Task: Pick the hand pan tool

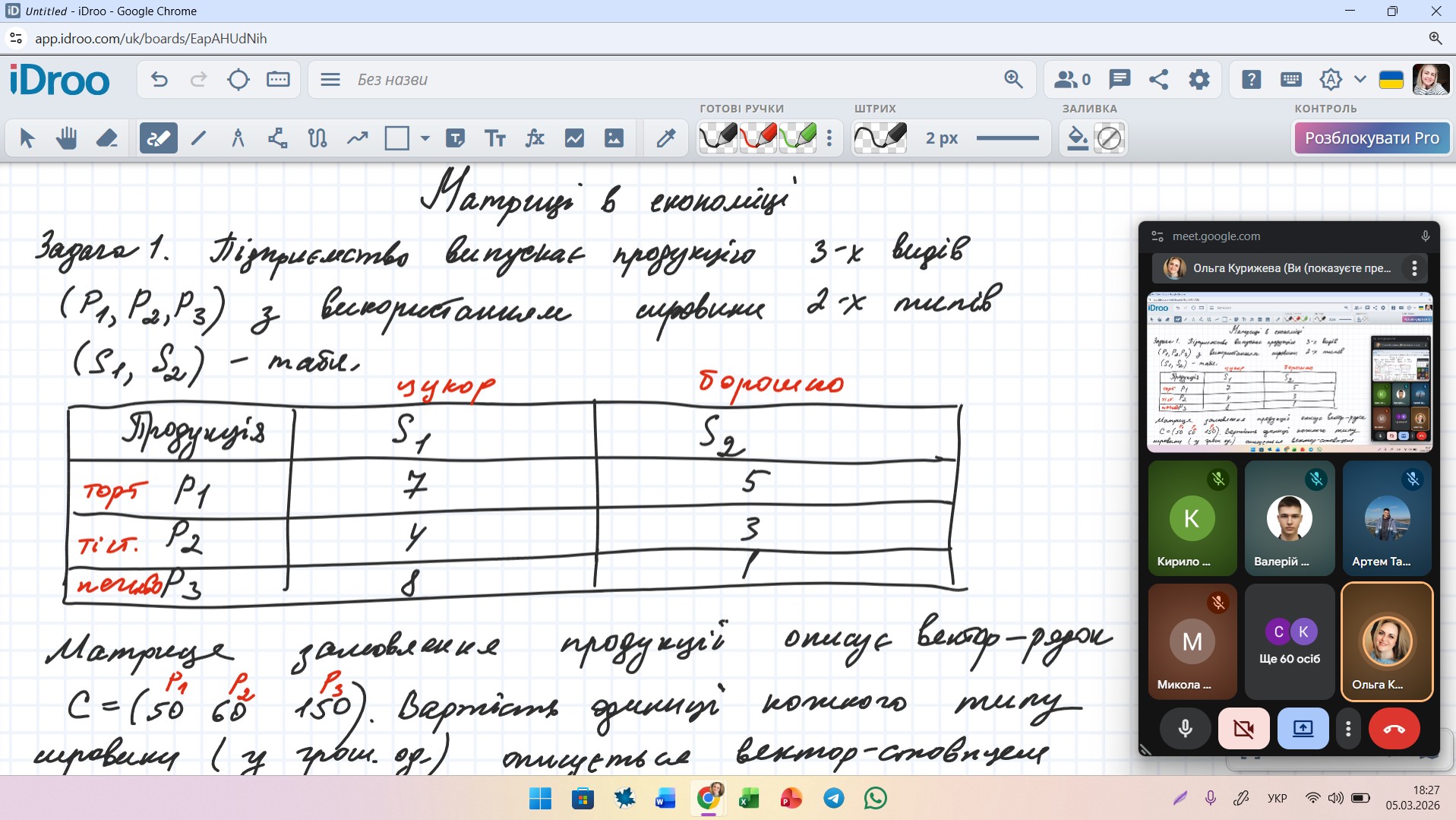Action: (x=66, y=138)
